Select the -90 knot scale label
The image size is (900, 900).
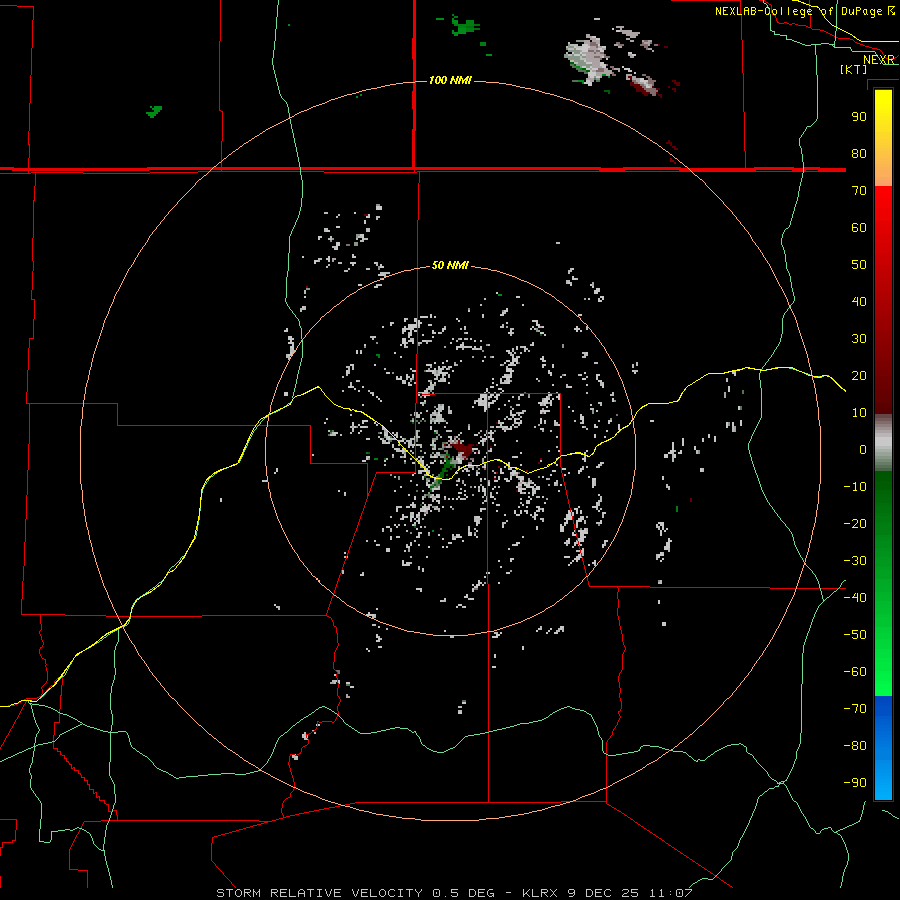(855, 783)
